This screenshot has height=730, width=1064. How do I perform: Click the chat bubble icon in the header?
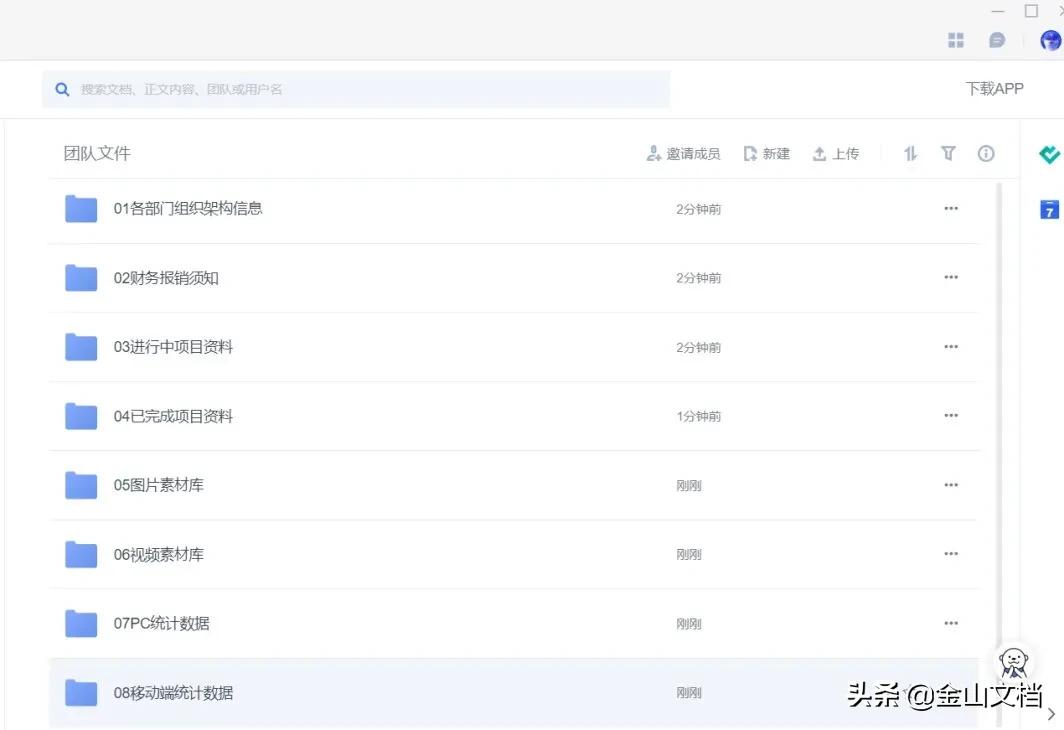[997, 40]
